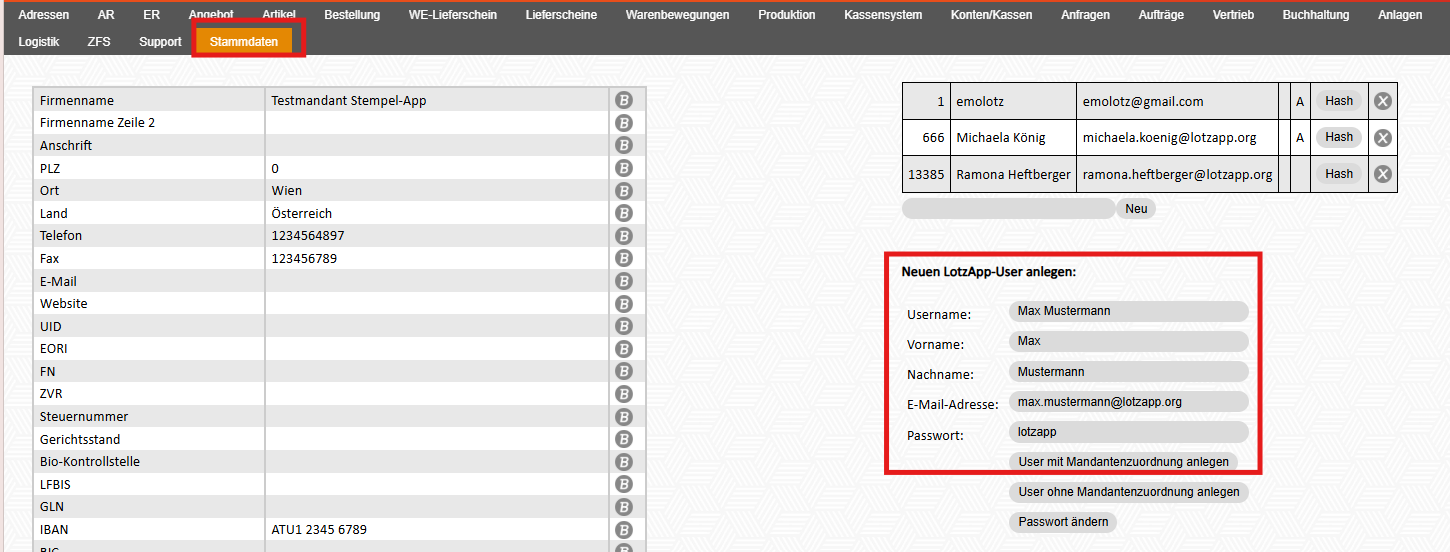Focus the Passwort input field

pyautogui.click(x=1129, y=432)
